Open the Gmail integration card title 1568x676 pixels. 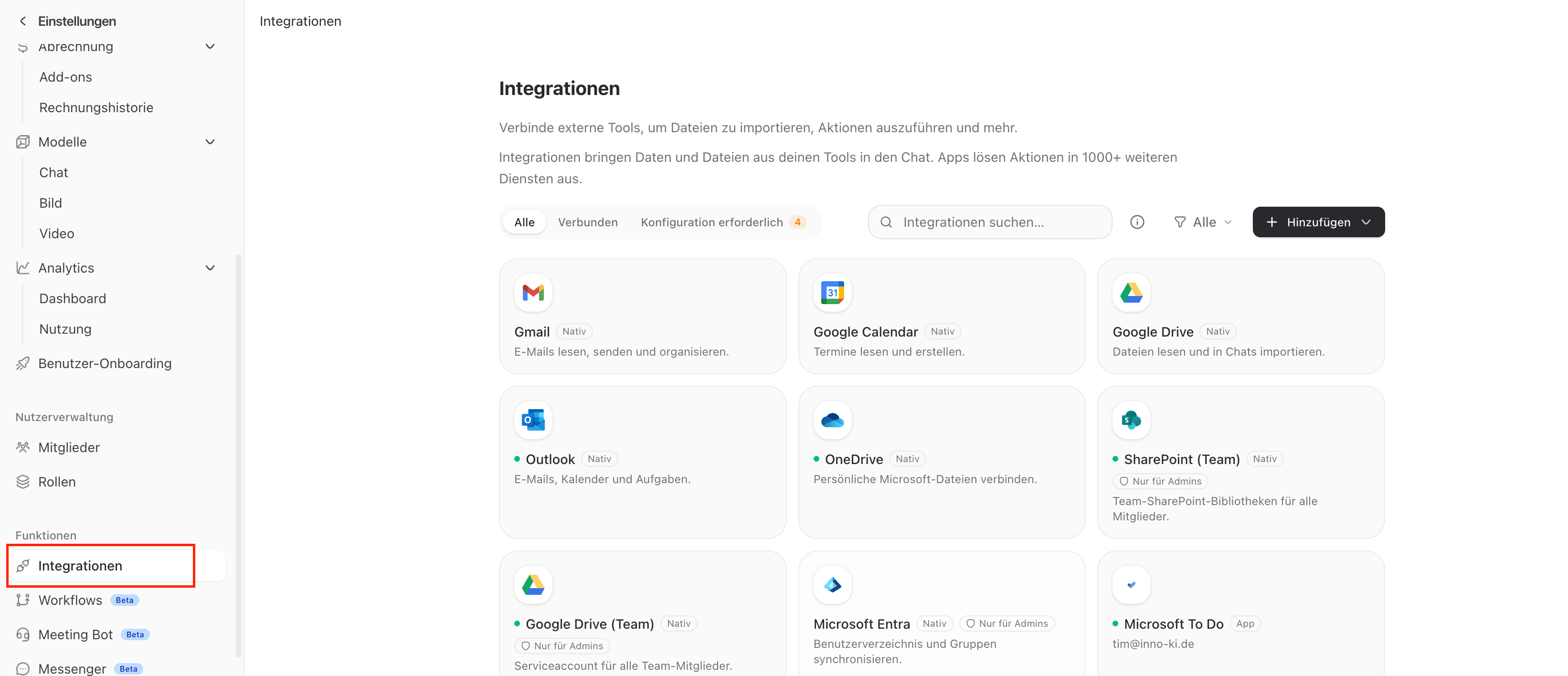point(531,332)
